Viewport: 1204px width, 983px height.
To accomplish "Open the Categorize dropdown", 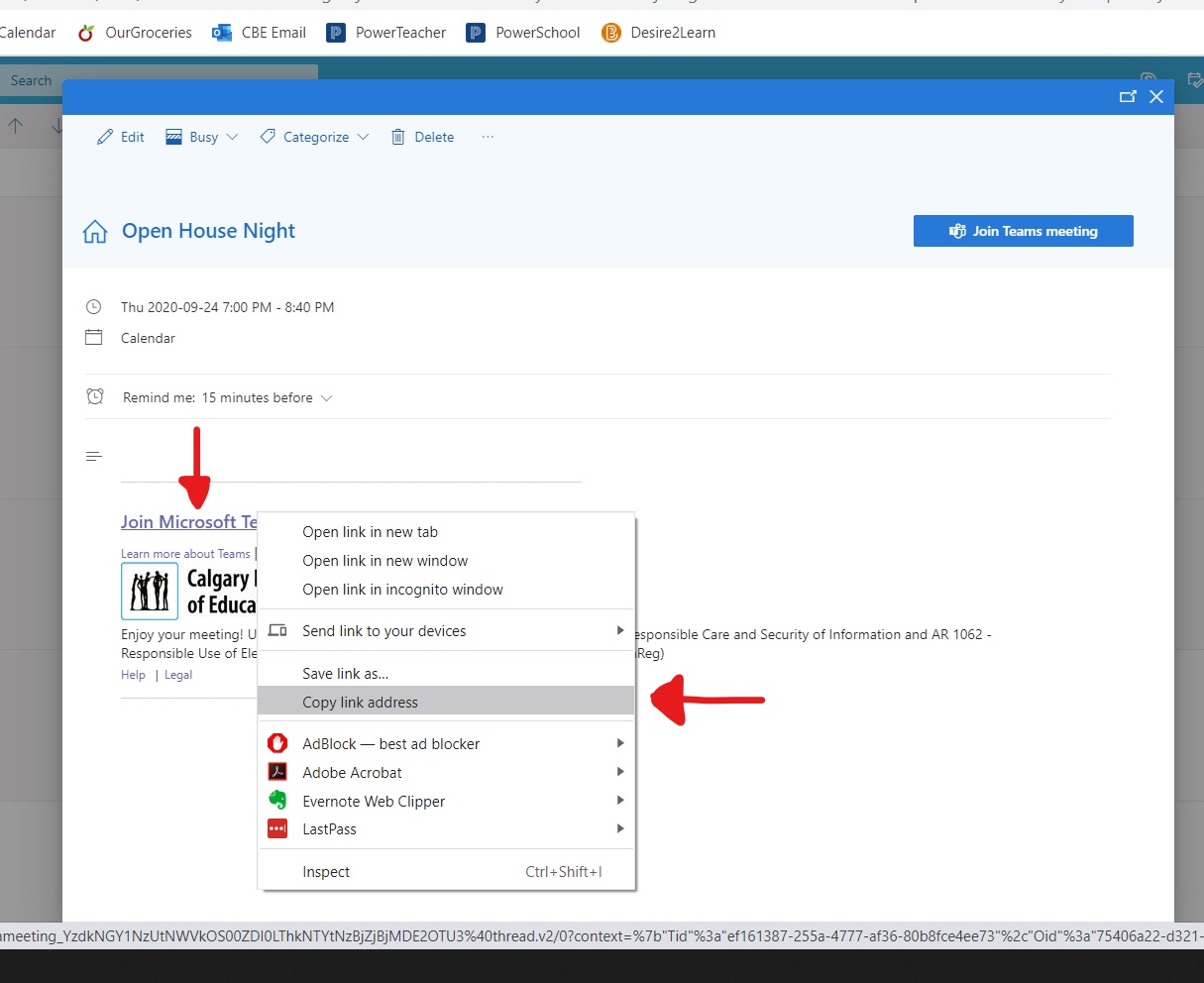I will [x=314, y=137].
